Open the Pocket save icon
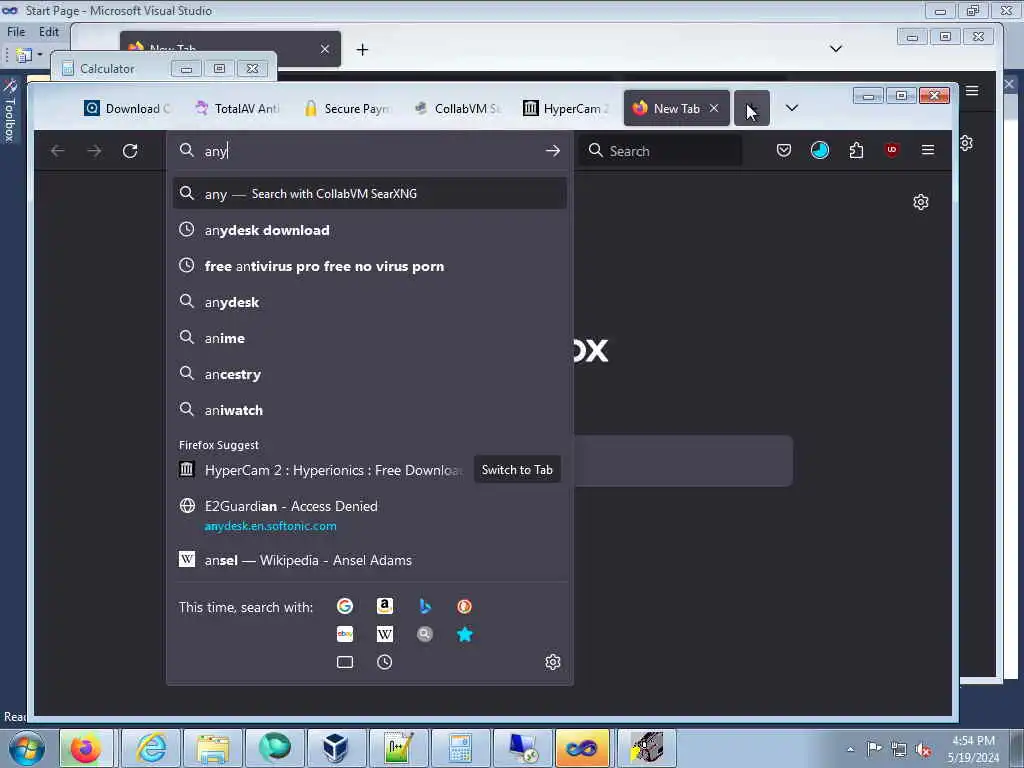This screenshot has height=768, width=1024. coord(784,151)
